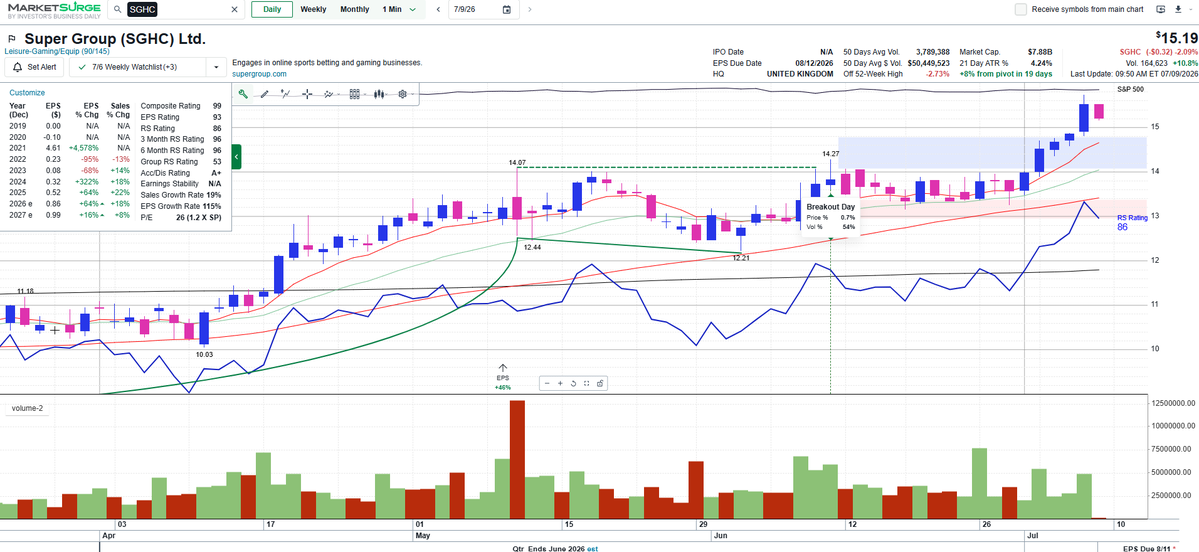Click the 50 Days Avg Vol. value
Screen dimensions: 1199x552
933,51
